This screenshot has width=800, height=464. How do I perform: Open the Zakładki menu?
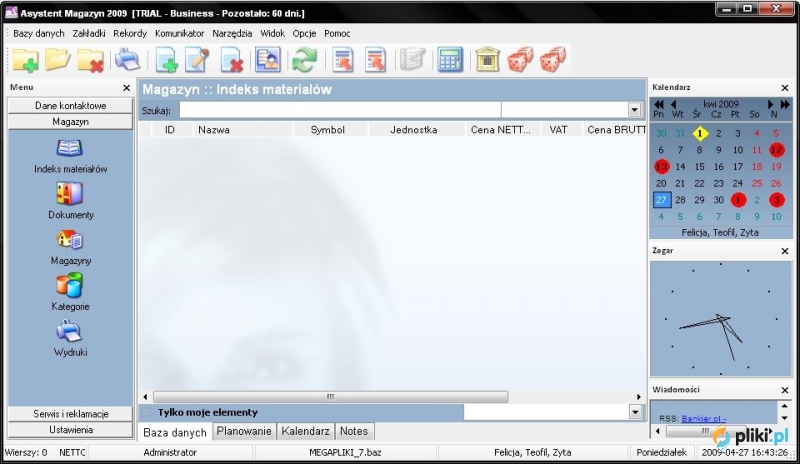89,34
